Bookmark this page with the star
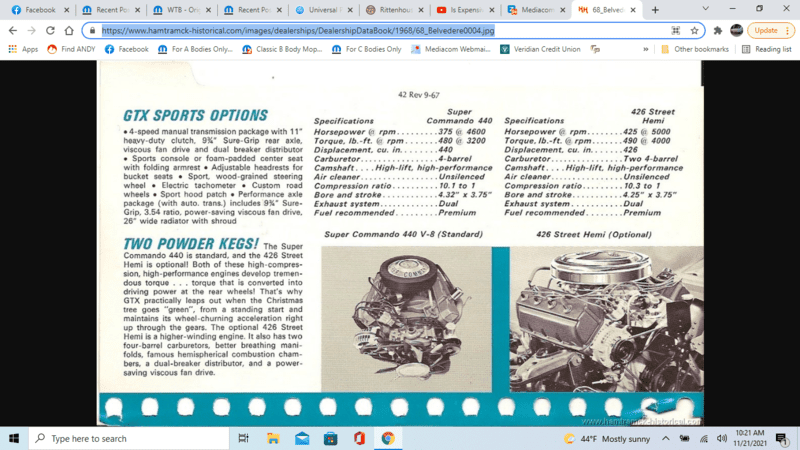The width and height of the screenshot is (800, 450). coord(694,31)
